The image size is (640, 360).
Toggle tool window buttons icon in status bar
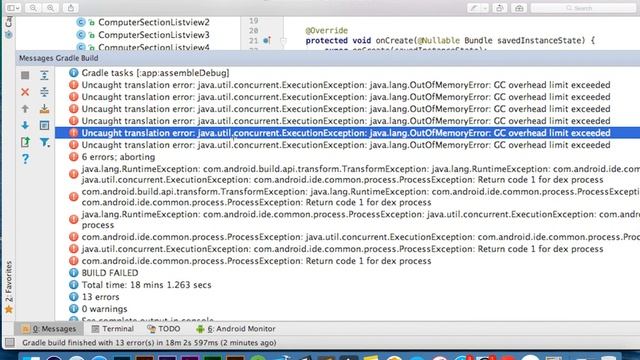(x=10, y=342)
